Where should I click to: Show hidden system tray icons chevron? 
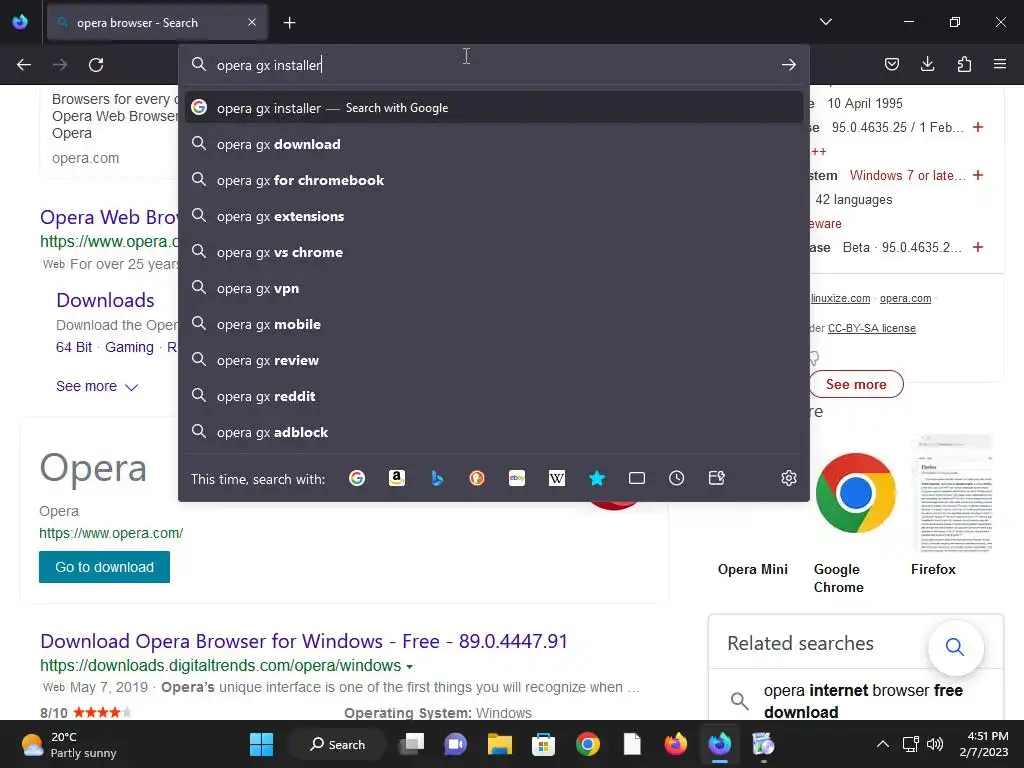click(x=882, y=744)
